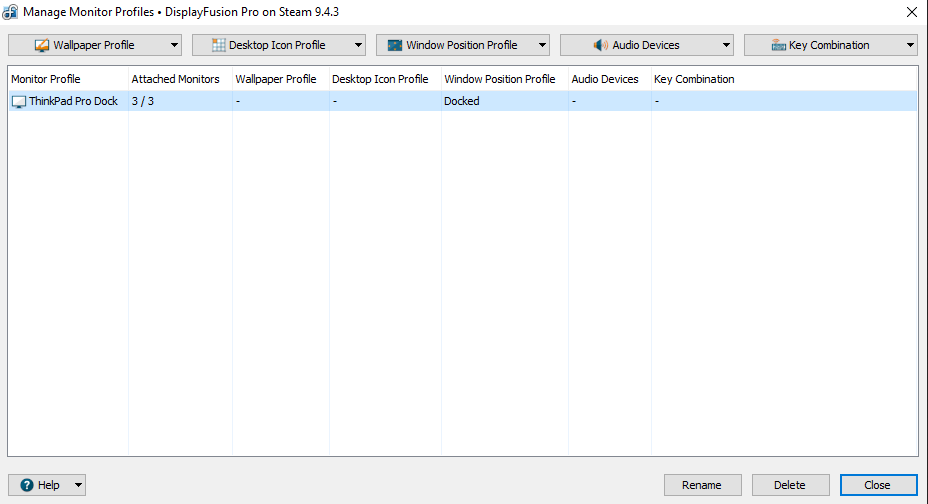Expand the Wallpaper Profile dropdown arrow

pos(174,45)
